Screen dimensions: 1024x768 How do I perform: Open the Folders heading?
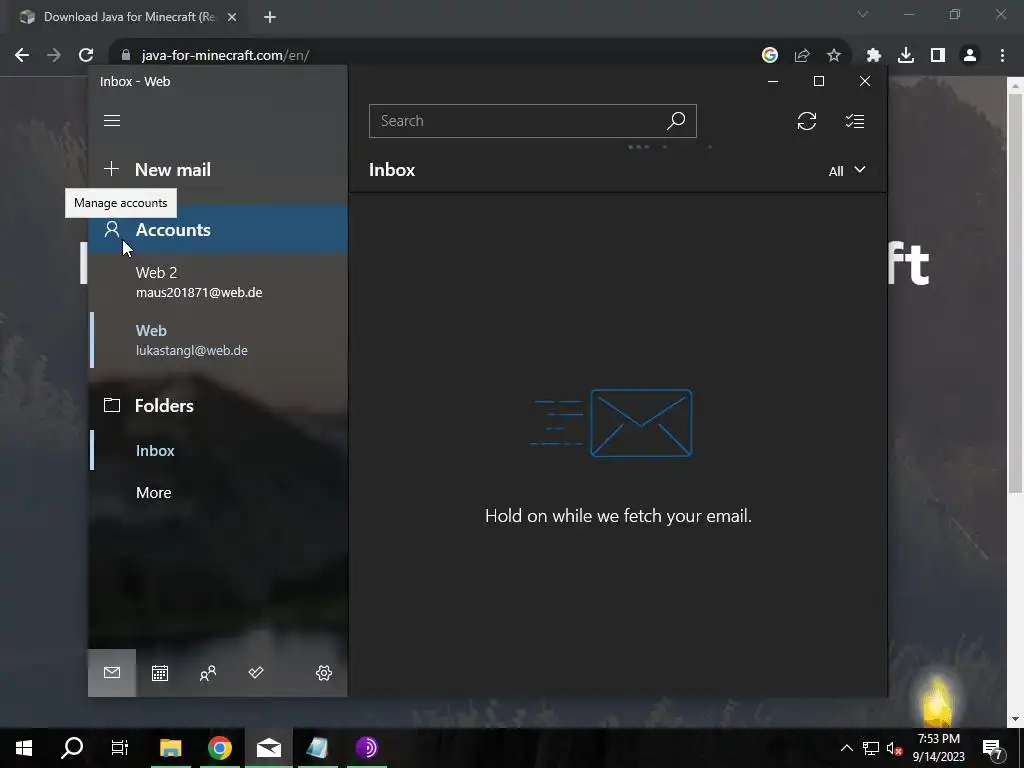(218, 406)
